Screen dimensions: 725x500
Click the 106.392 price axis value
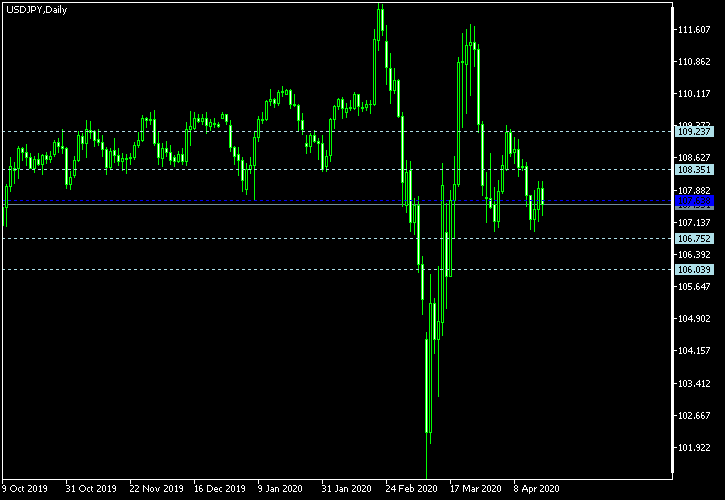click(x=694, y=255)
